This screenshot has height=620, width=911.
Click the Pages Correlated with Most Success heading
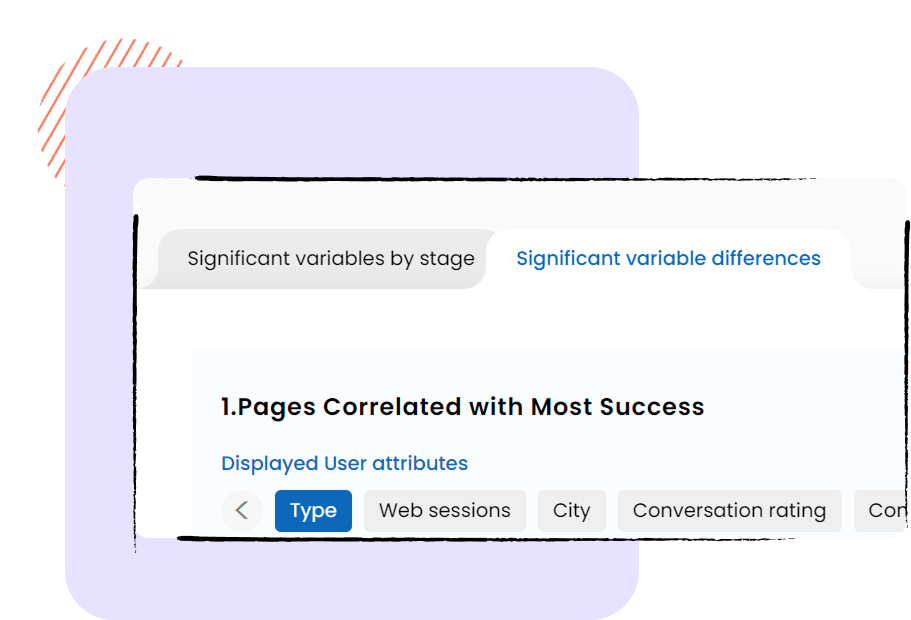462,407
